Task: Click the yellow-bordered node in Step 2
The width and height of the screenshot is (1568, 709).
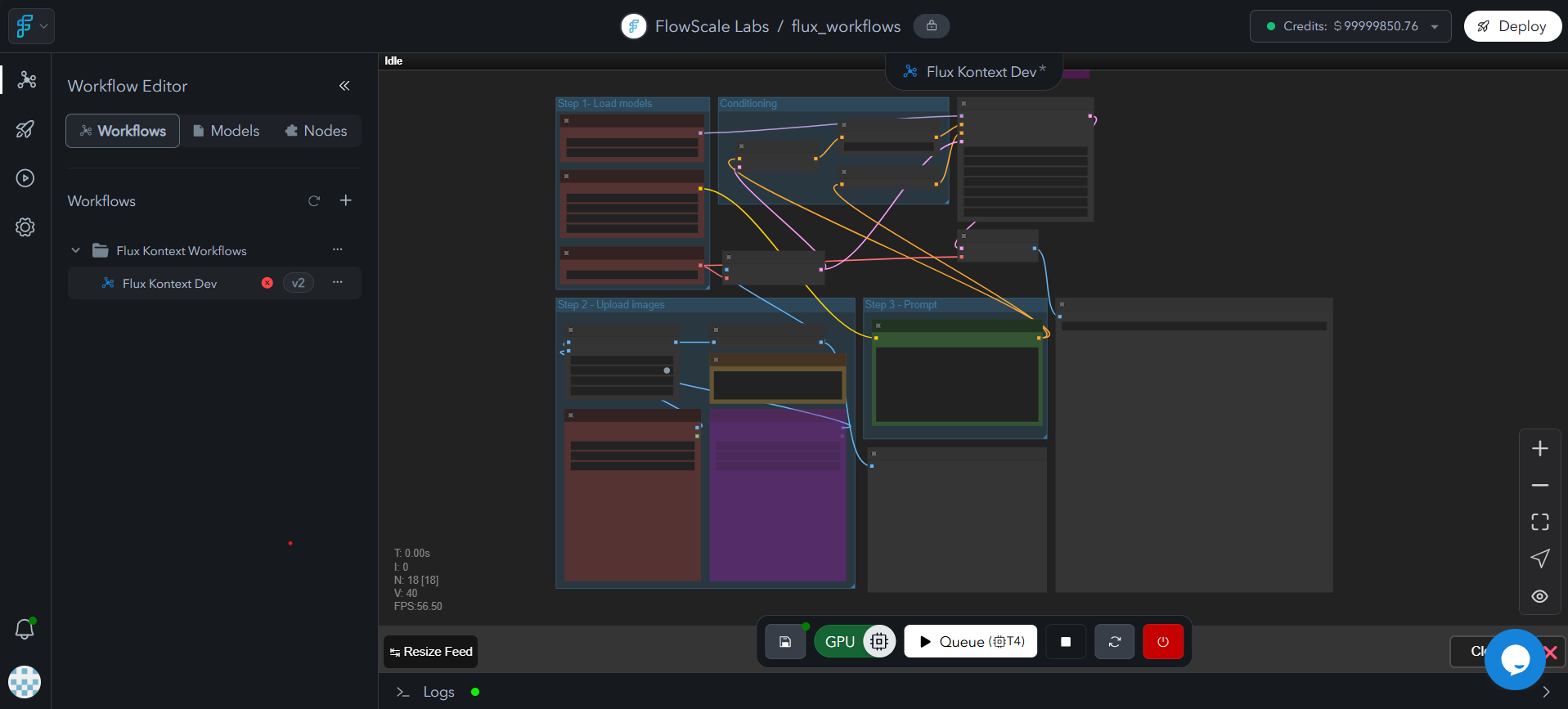Action: (778, 380)
